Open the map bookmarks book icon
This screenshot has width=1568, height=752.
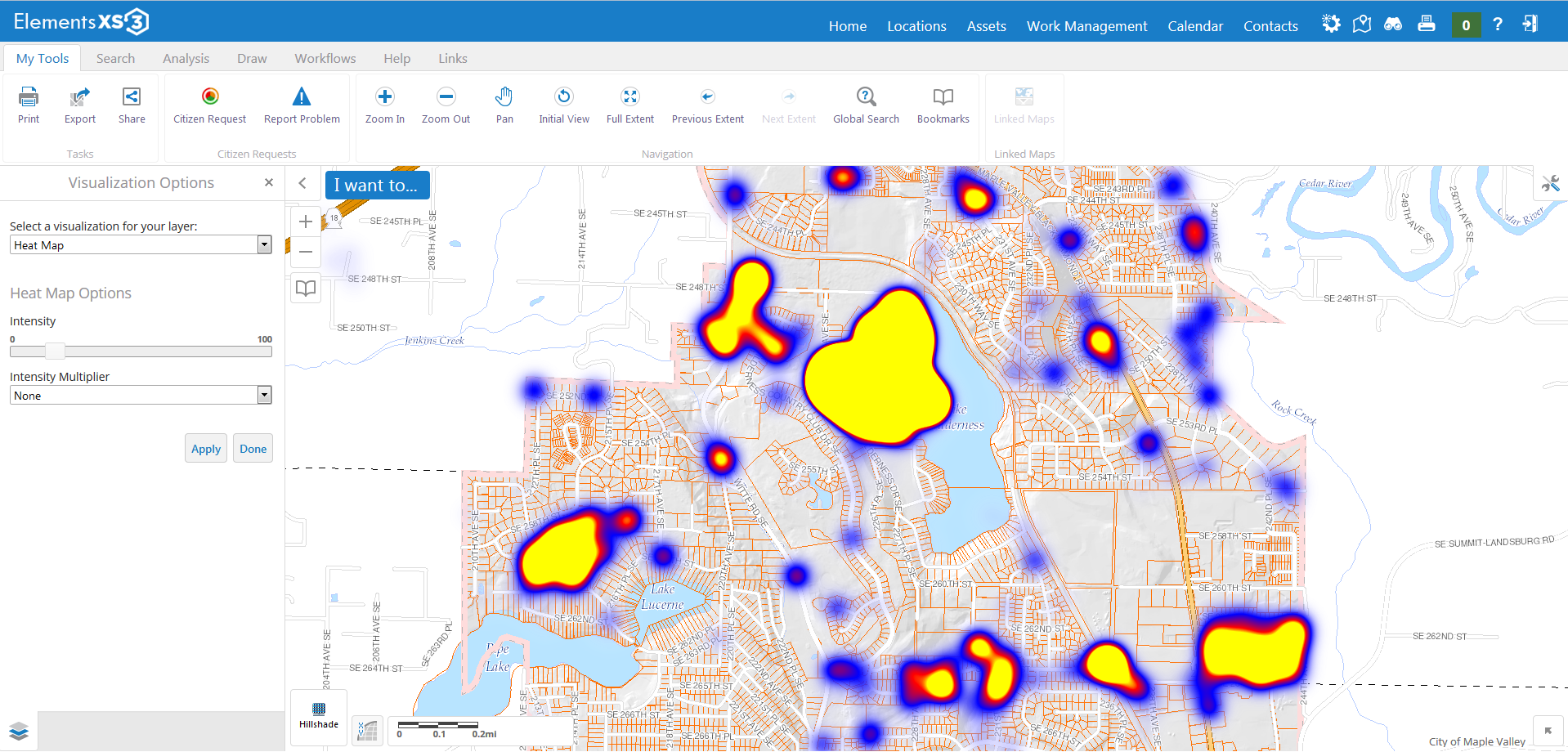pyautogui.click(x=306, y=288)
